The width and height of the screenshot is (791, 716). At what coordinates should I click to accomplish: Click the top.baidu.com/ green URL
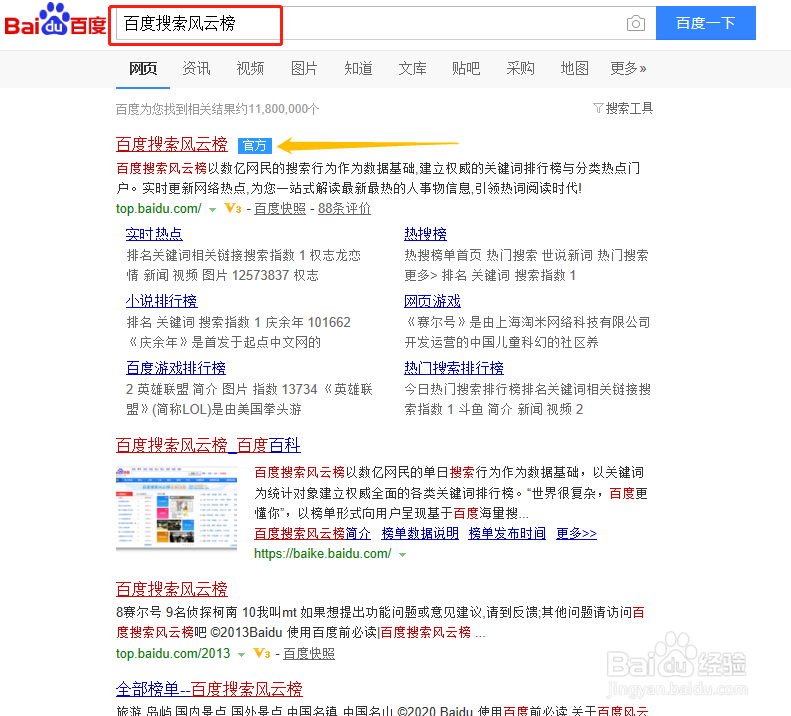(158, 208)
